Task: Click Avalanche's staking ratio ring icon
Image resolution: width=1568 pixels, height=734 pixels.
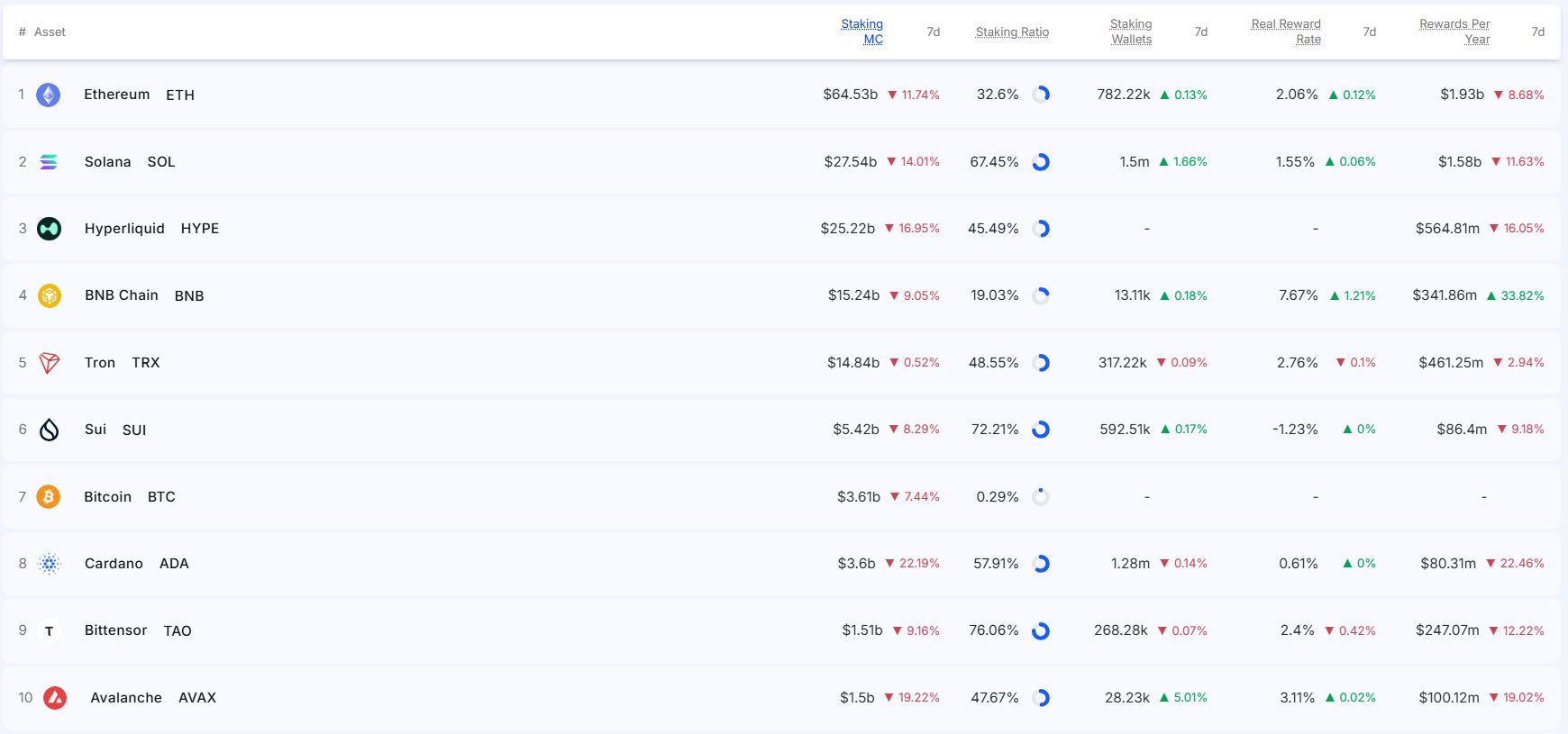Action: click(1041, 698)
